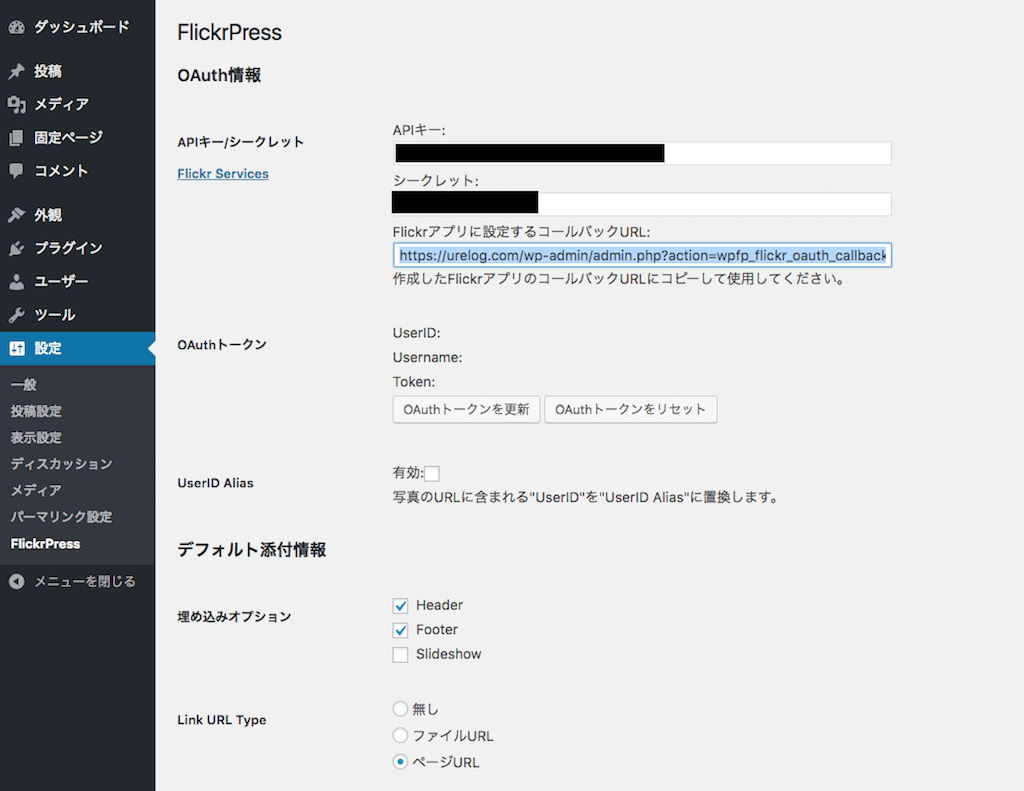Open メディア under the 設定 submenu

point(36,490)
